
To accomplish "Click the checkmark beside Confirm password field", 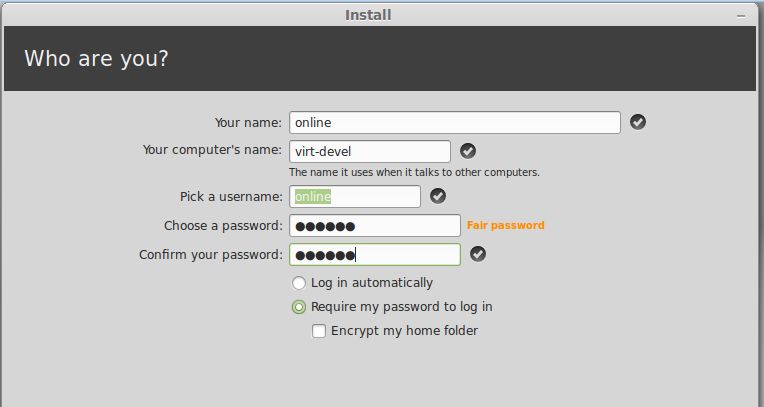I will point(478,254).
